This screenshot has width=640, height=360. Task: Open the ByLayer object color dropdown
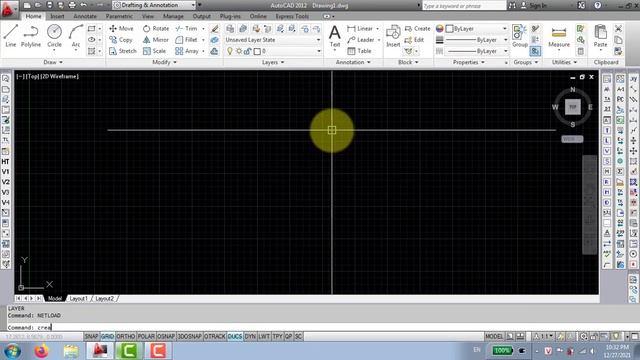(x=476, y=29)
